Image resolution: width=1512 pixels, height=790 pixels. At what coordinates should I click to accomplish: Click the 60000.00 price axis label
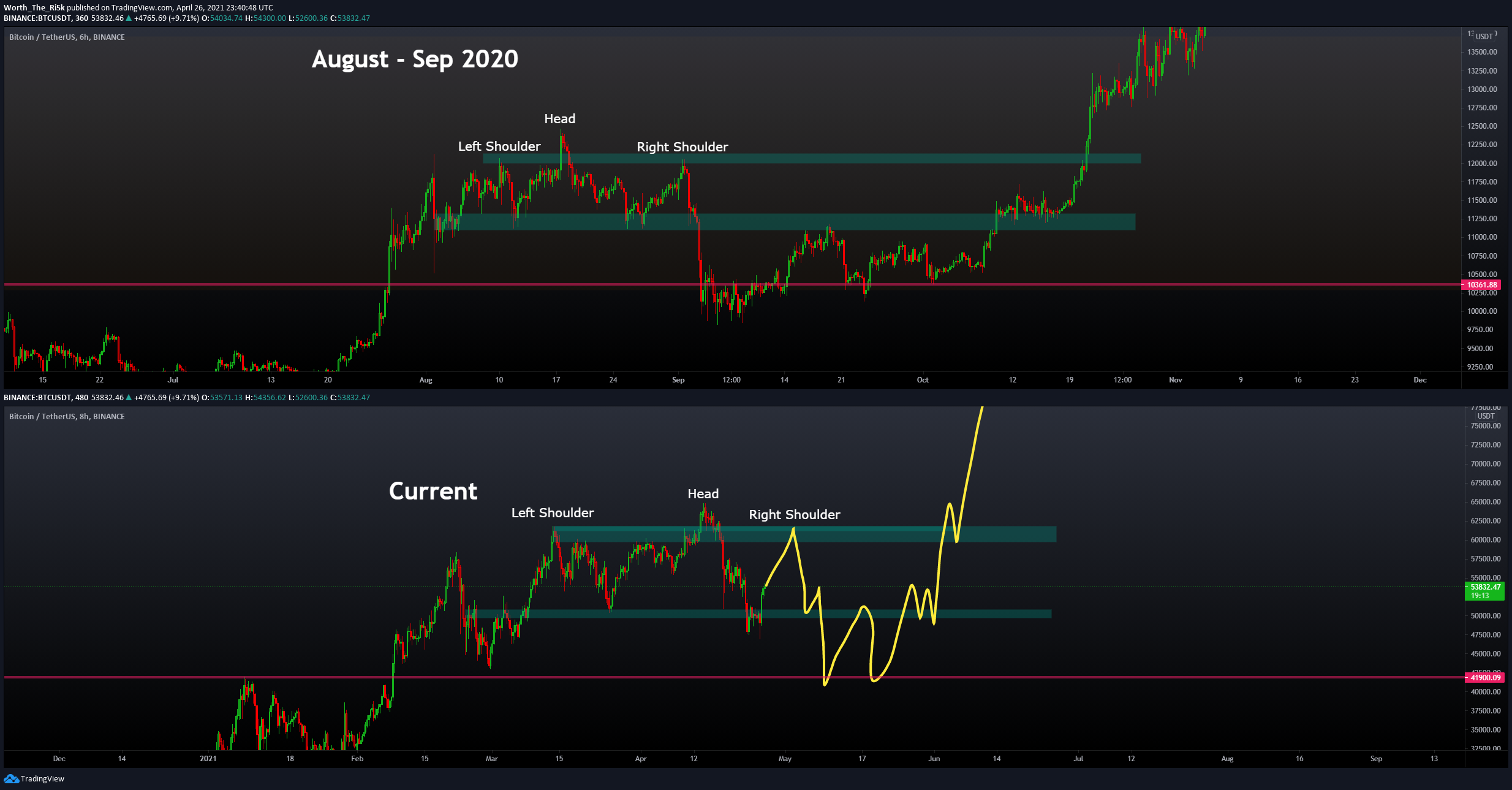(x=1486, y=540)
